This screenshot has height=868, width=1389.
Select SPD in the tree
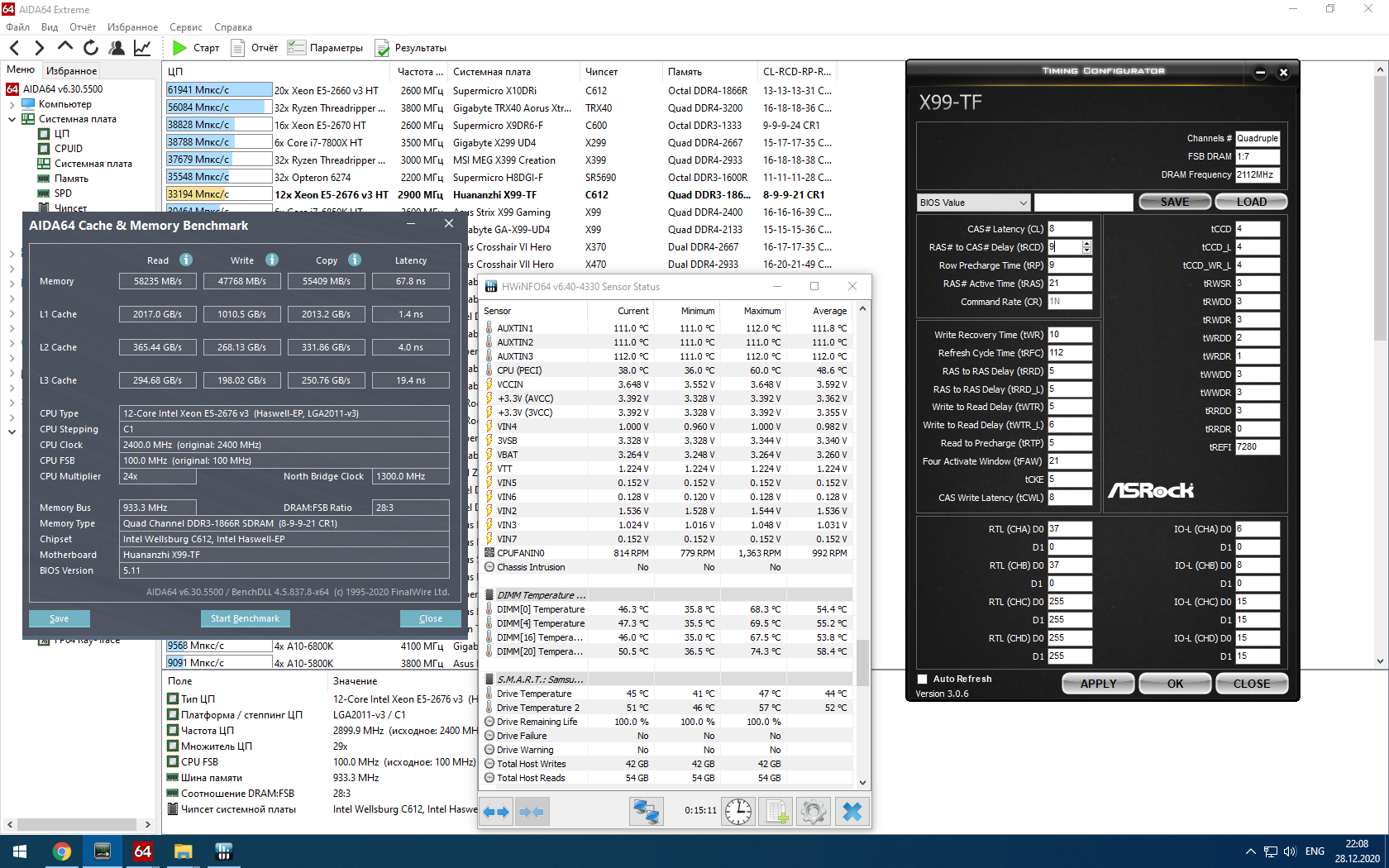(63, 193)
